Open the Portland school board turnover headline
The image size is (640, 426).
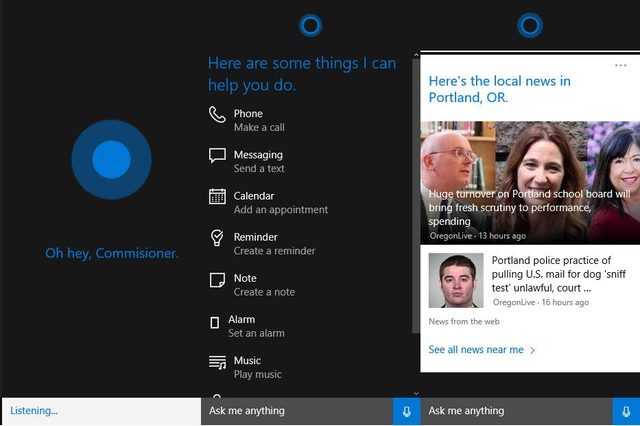(x=529, y=207)
